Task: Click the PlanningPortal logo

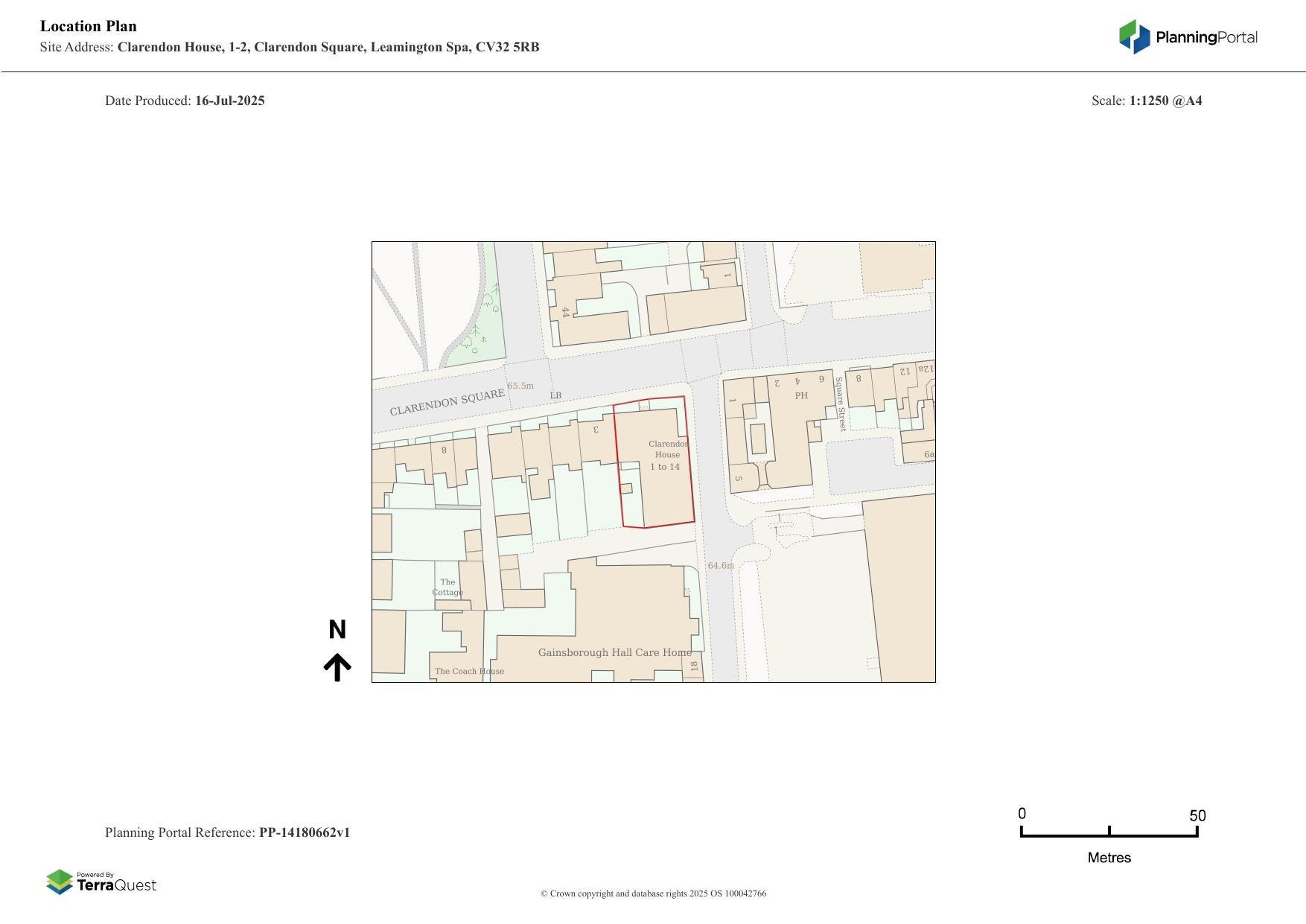Action: point(1188,37)
